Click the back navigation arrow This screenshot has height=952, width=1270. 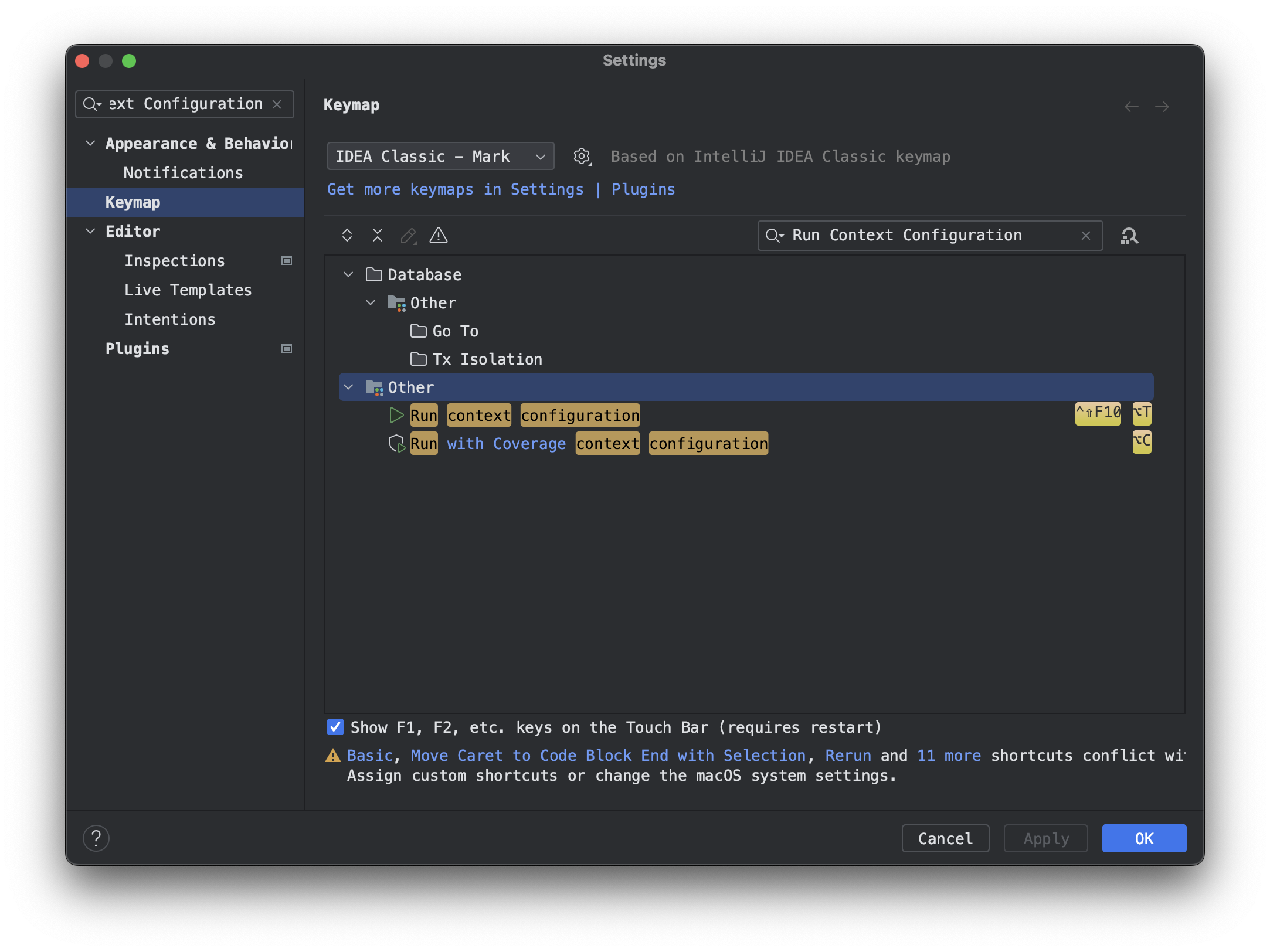click(x=1131, y=107)
